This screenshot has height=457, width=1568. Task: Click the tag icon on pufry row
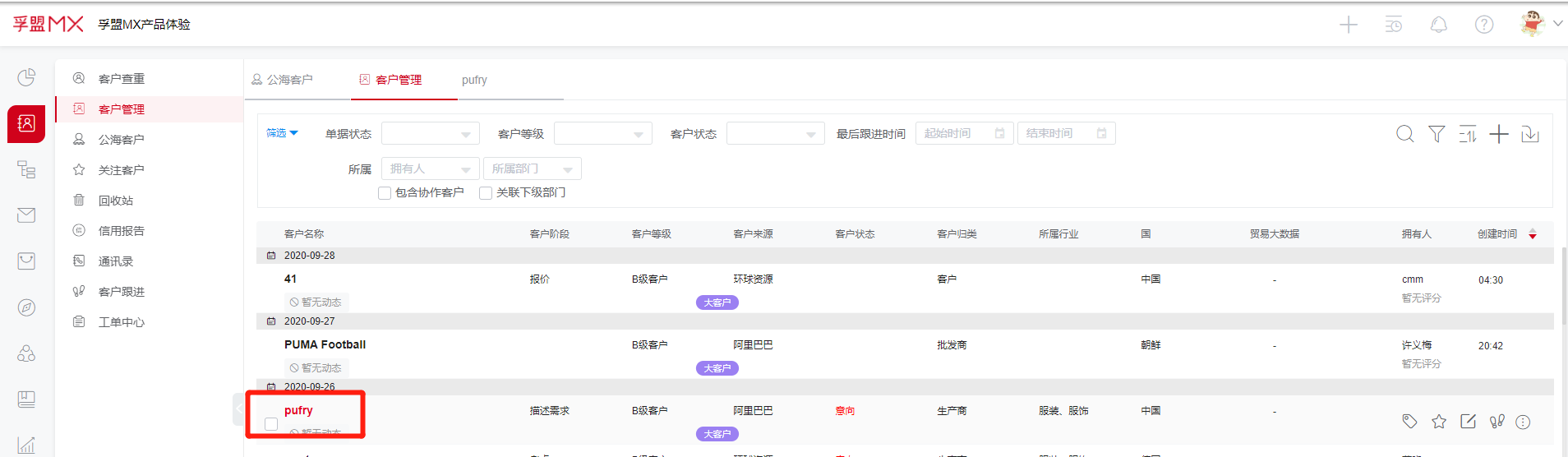(x=1409, y=422)
